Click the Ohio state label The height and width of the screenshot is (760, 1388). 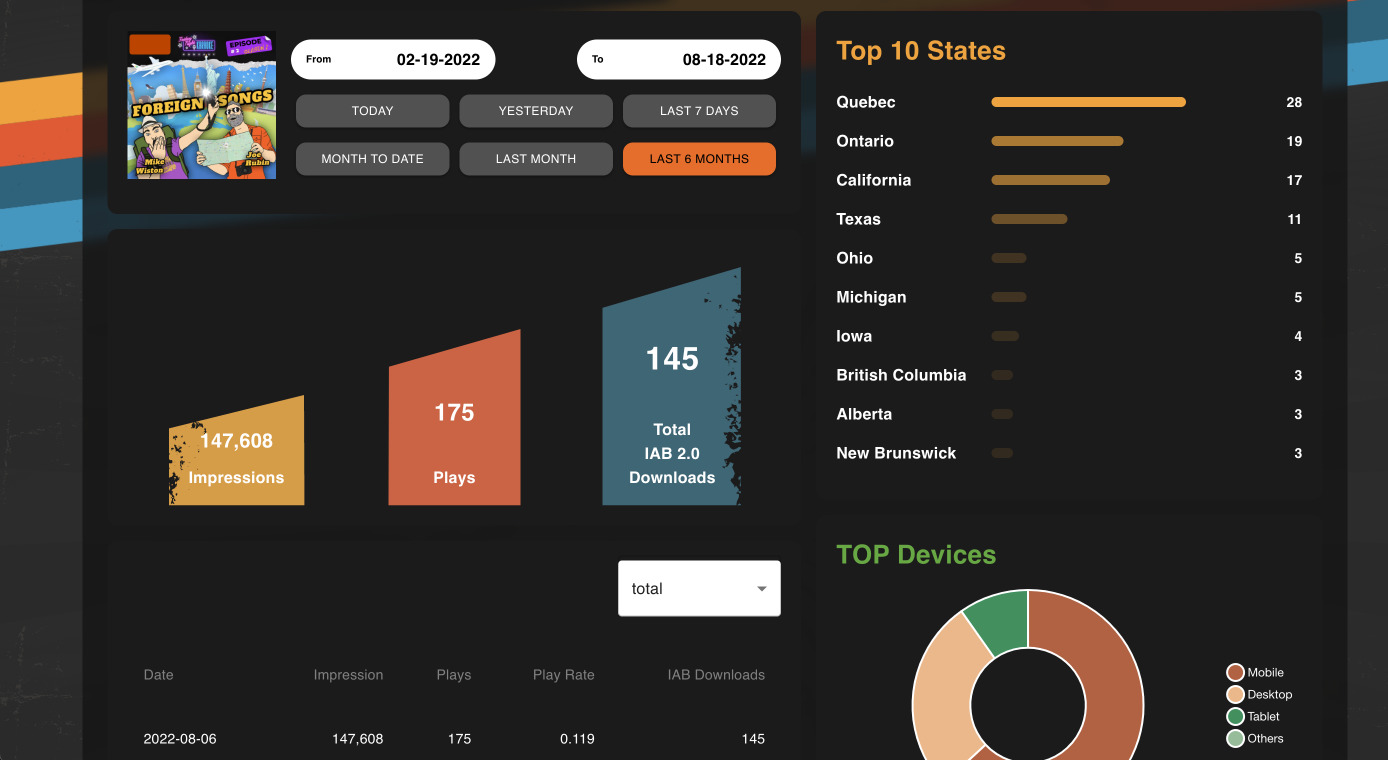[x=855, y=258]
